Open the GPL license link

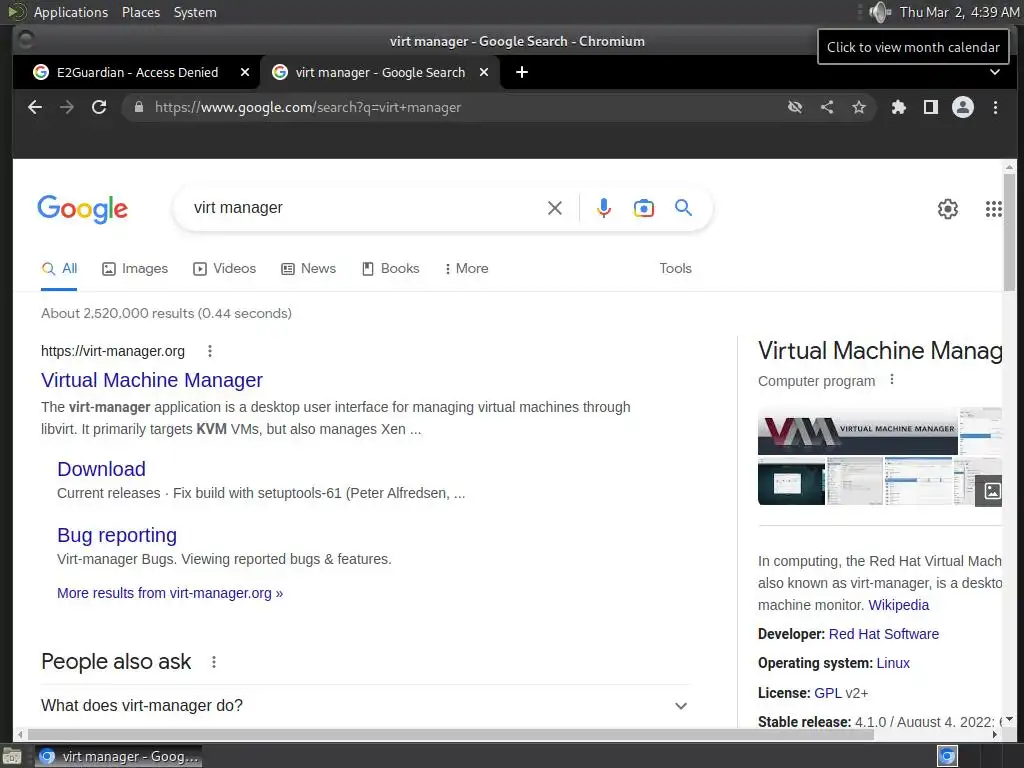tap(827, 693)
